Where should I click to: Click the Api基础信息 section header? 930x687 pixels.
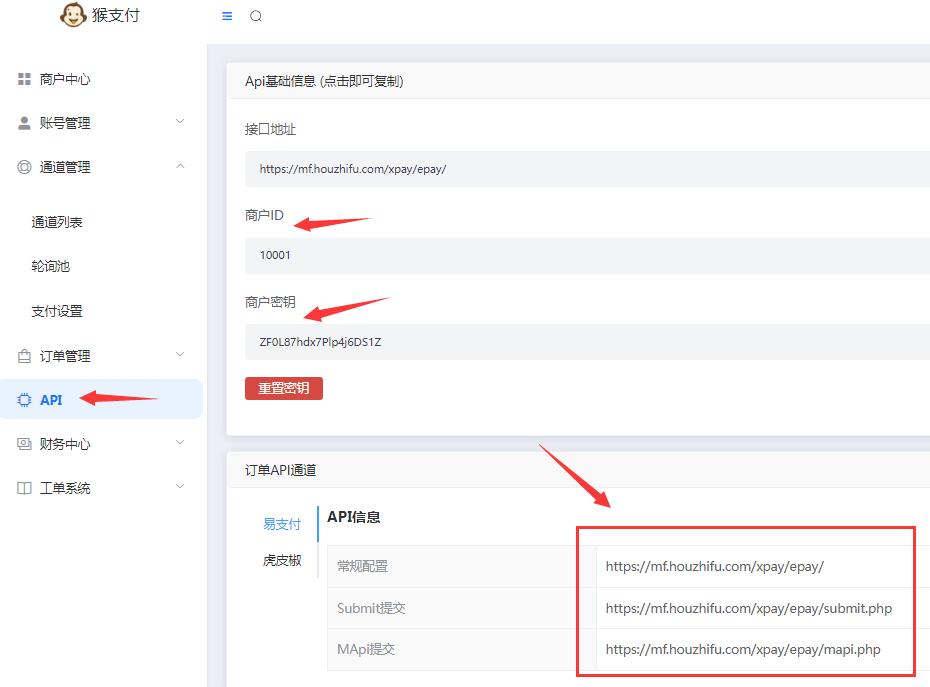(324, 81)
